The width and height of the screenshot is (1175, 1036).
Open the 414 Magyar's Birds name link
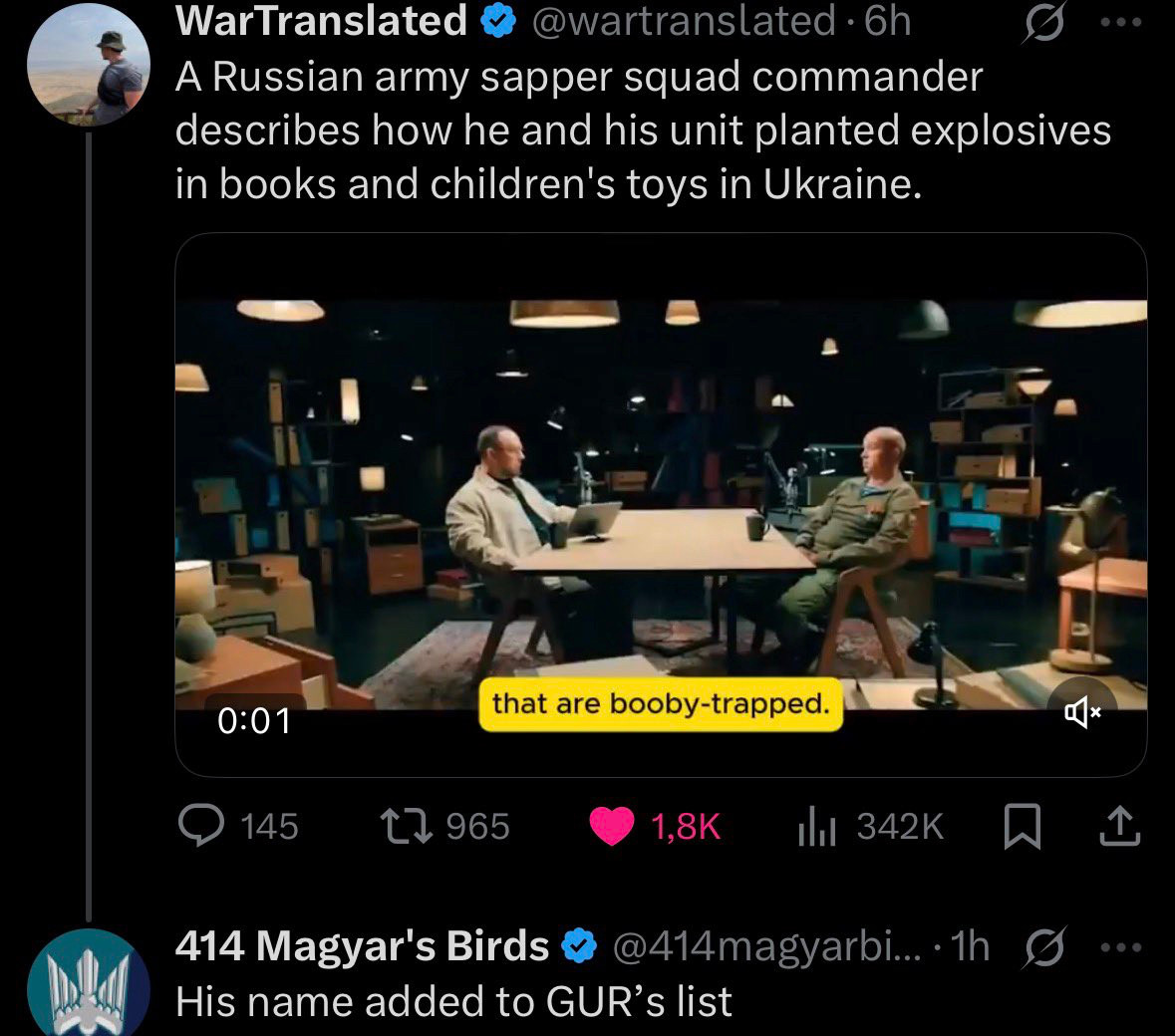click(362, 945)
